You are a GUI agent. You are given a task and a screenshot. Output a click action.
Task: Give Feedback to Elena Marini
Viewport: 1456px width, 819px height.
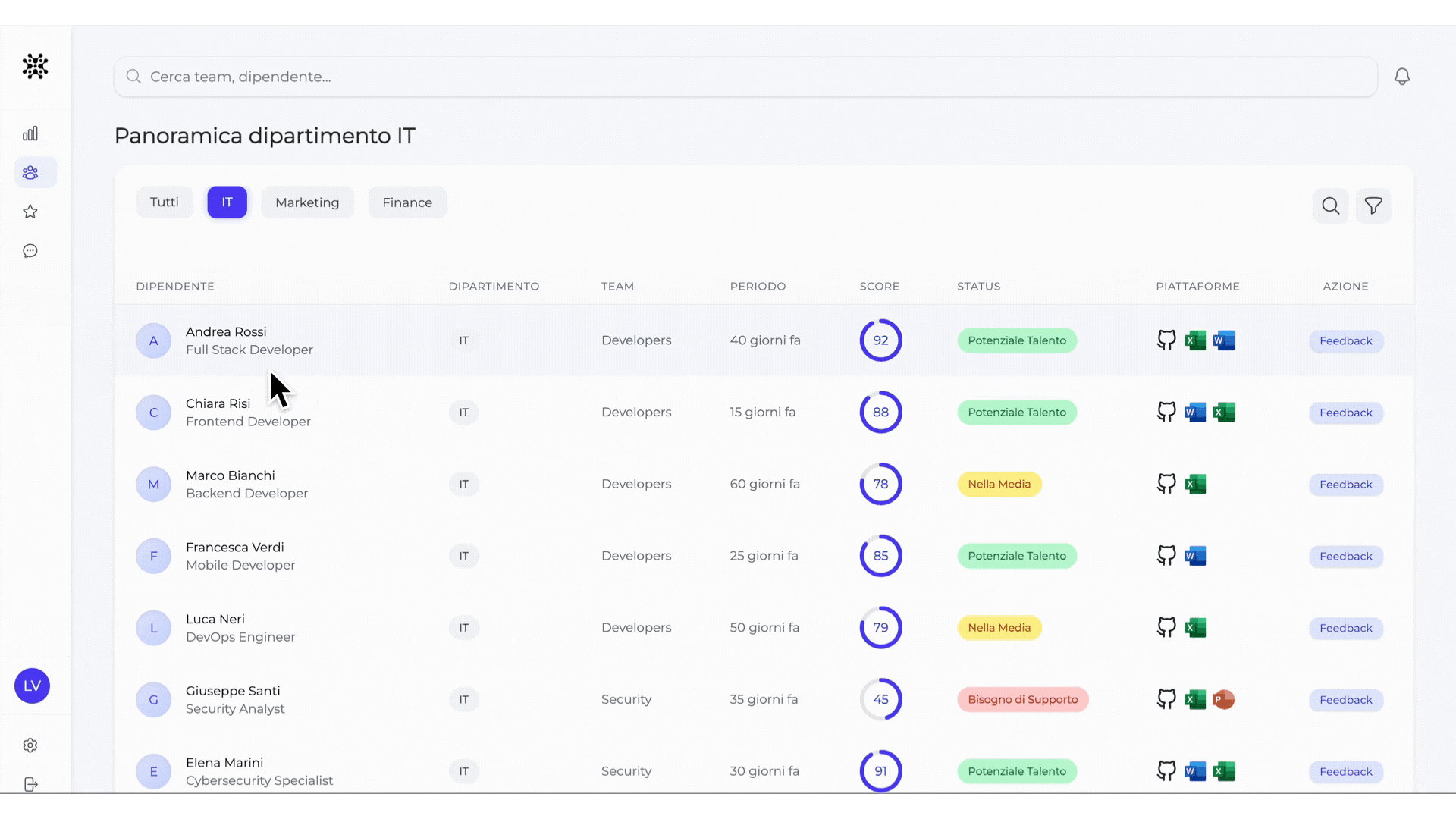(1346, 772)
